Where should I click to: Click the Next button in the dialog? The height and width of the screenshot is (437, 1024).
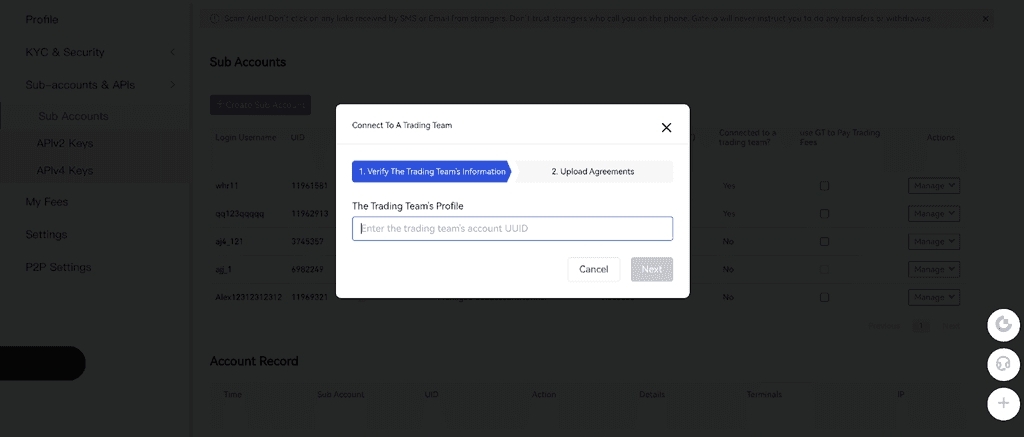tap(652, 269)
